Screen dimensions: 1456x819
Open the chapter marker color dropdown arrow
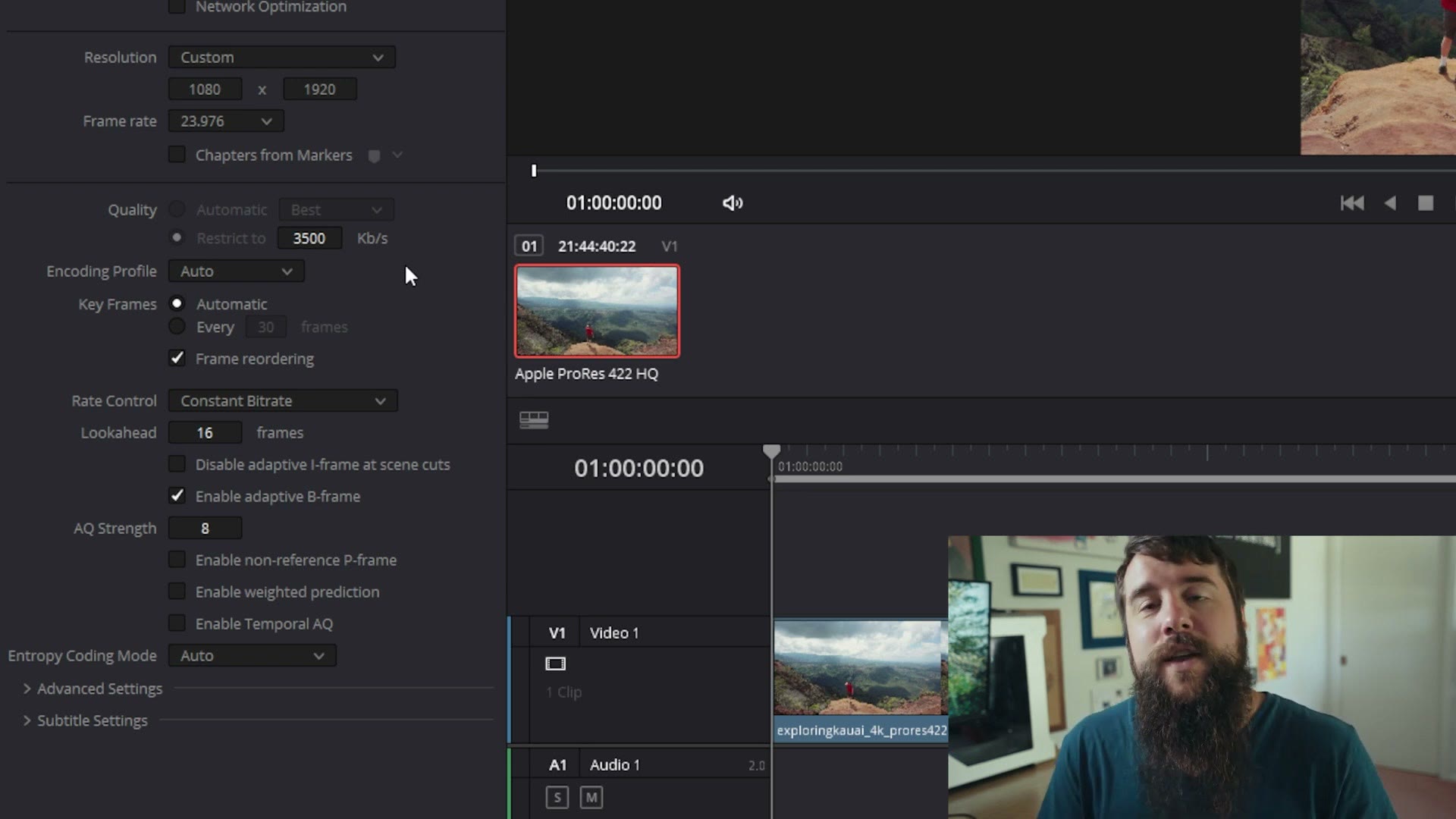pos(397,155)
